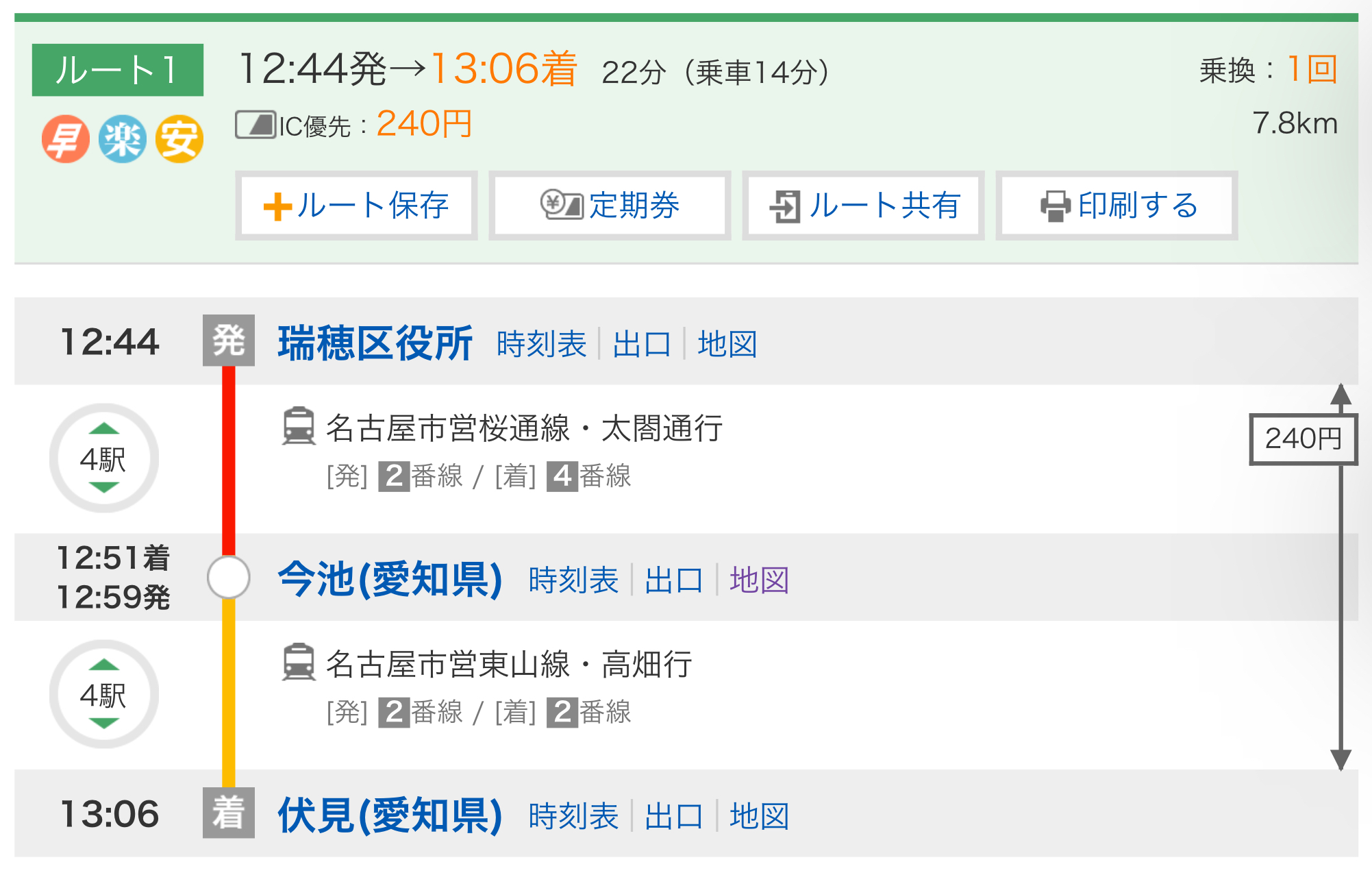Click the blue 楽 (easy) badge icon
Image resolution: width=1372 pixels, height=875 pixels.
tap(123, 139)
